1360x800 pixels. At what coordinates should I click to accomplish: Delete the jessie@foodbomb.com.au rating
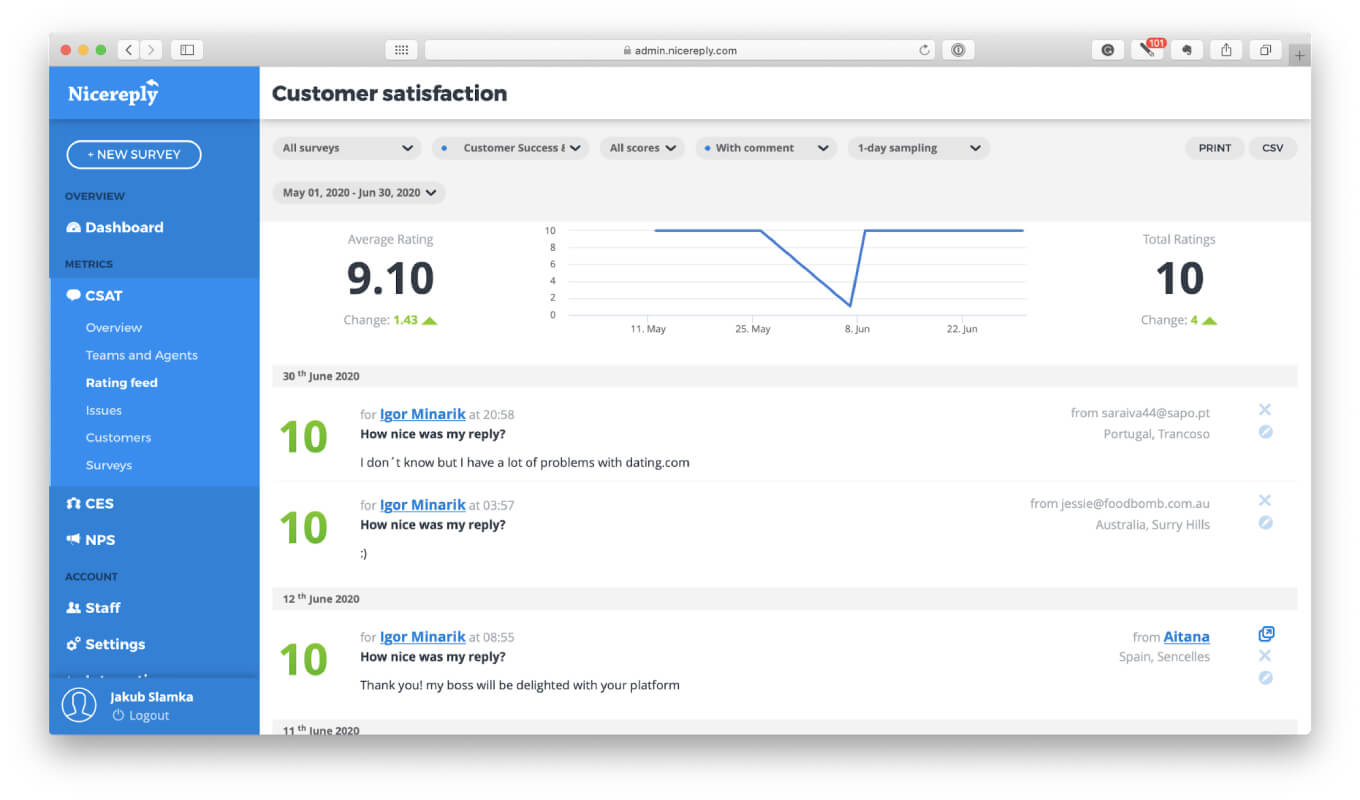coord(1265,500)
